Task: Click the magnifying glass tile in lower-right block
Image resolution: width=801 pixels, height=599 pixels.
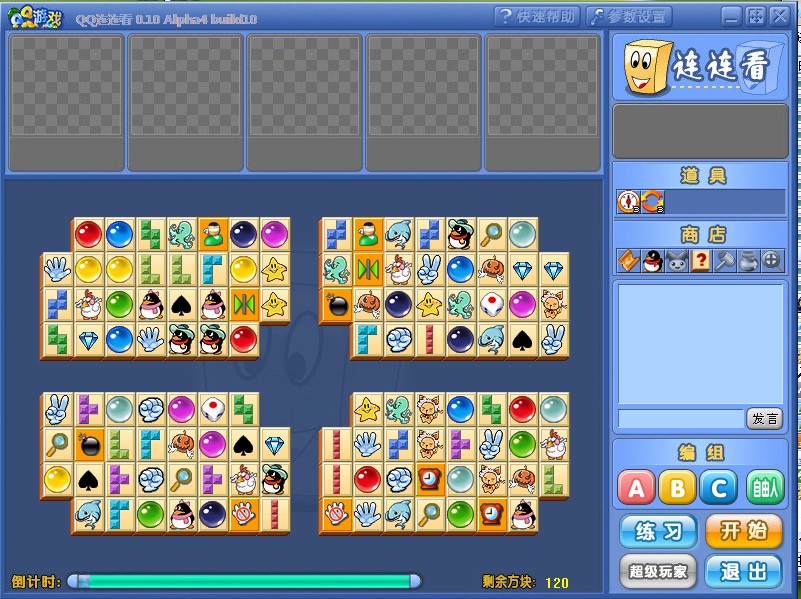Action: pos(430,515)
